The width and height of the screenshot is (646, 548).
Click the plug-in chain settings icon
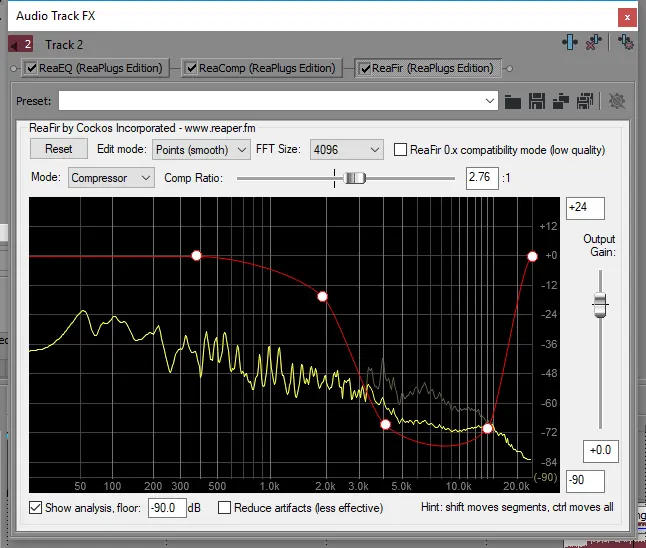[626, 42]
